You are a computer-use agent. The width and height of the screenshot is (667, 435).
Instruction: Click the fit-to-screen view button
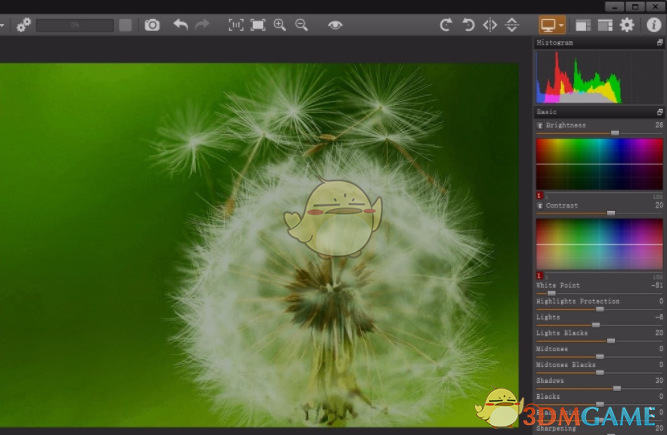(x=258, y=25)
